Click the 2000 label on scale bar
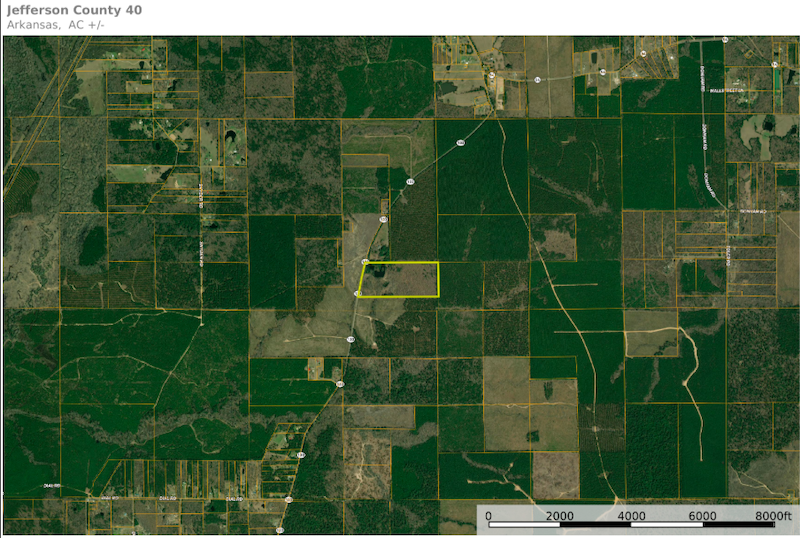This screenshot has width=800, height=538. [x=559, y=516]
